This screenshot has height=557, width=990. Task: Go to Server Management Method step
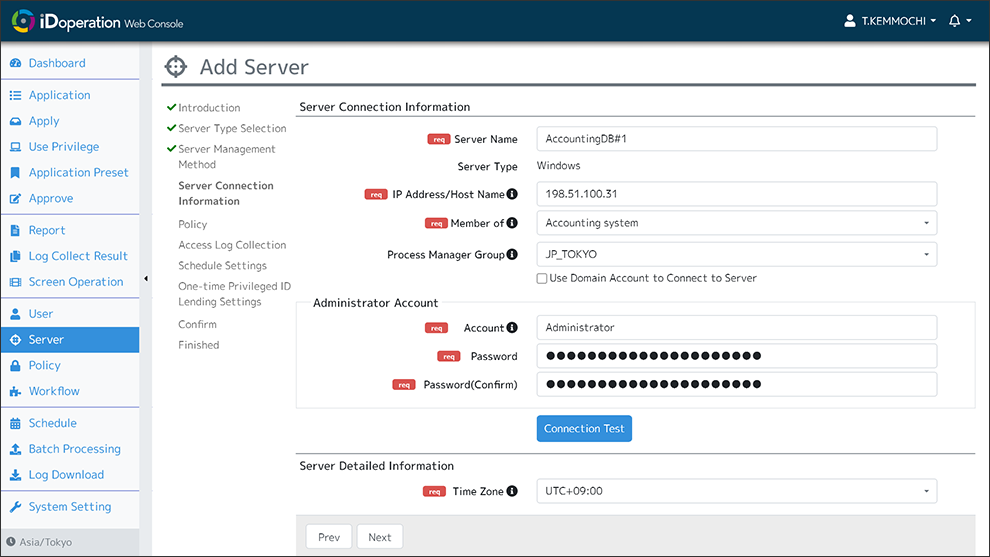pyautogui.click(x=227, y=157)
